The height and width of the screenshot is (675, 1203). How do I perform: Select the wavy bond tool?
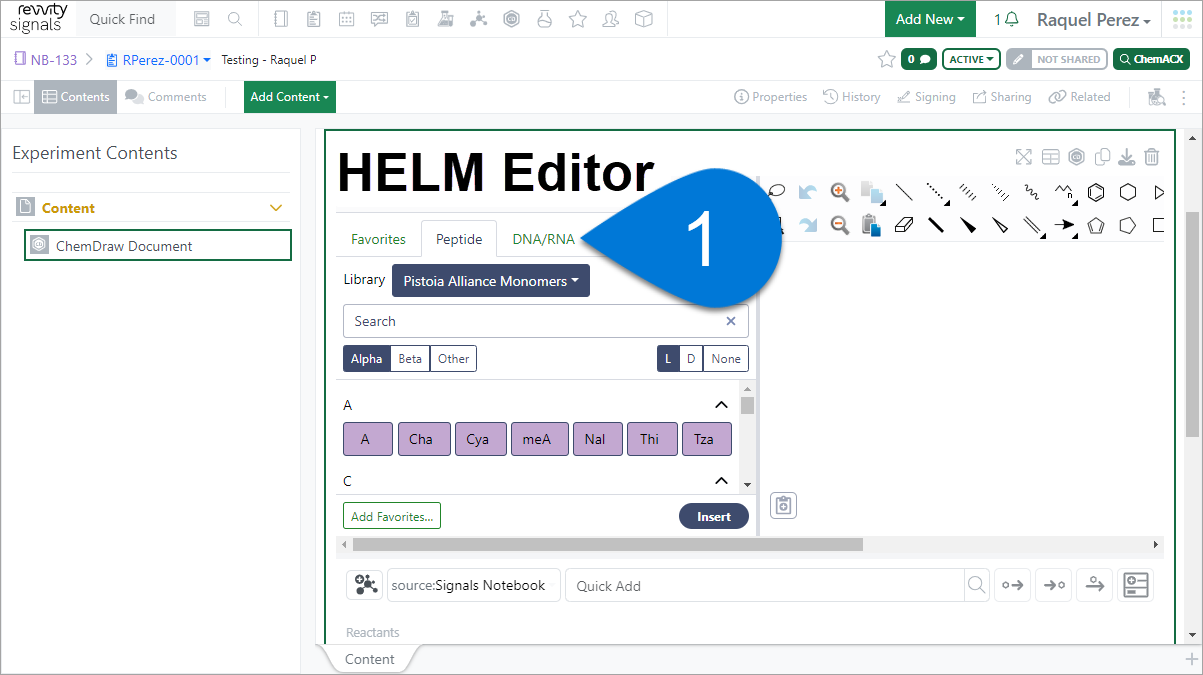pos(1031,191)
